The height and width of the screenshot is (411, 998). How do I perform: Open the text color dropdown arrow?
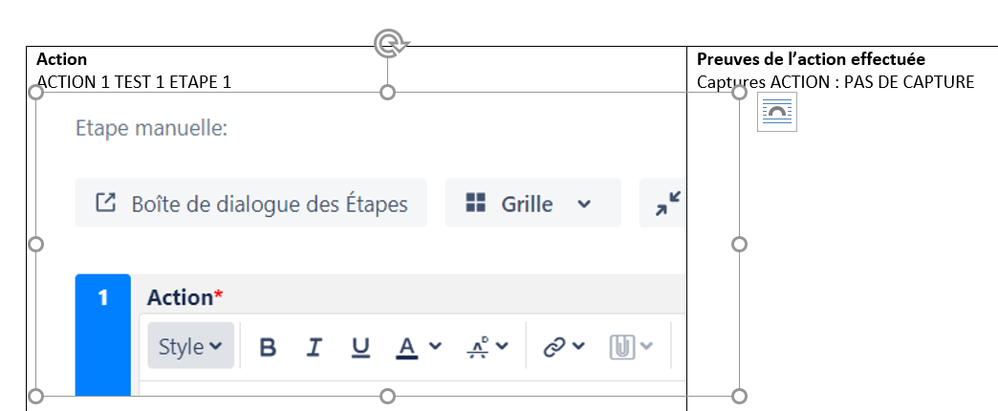[x=435, y=346]
